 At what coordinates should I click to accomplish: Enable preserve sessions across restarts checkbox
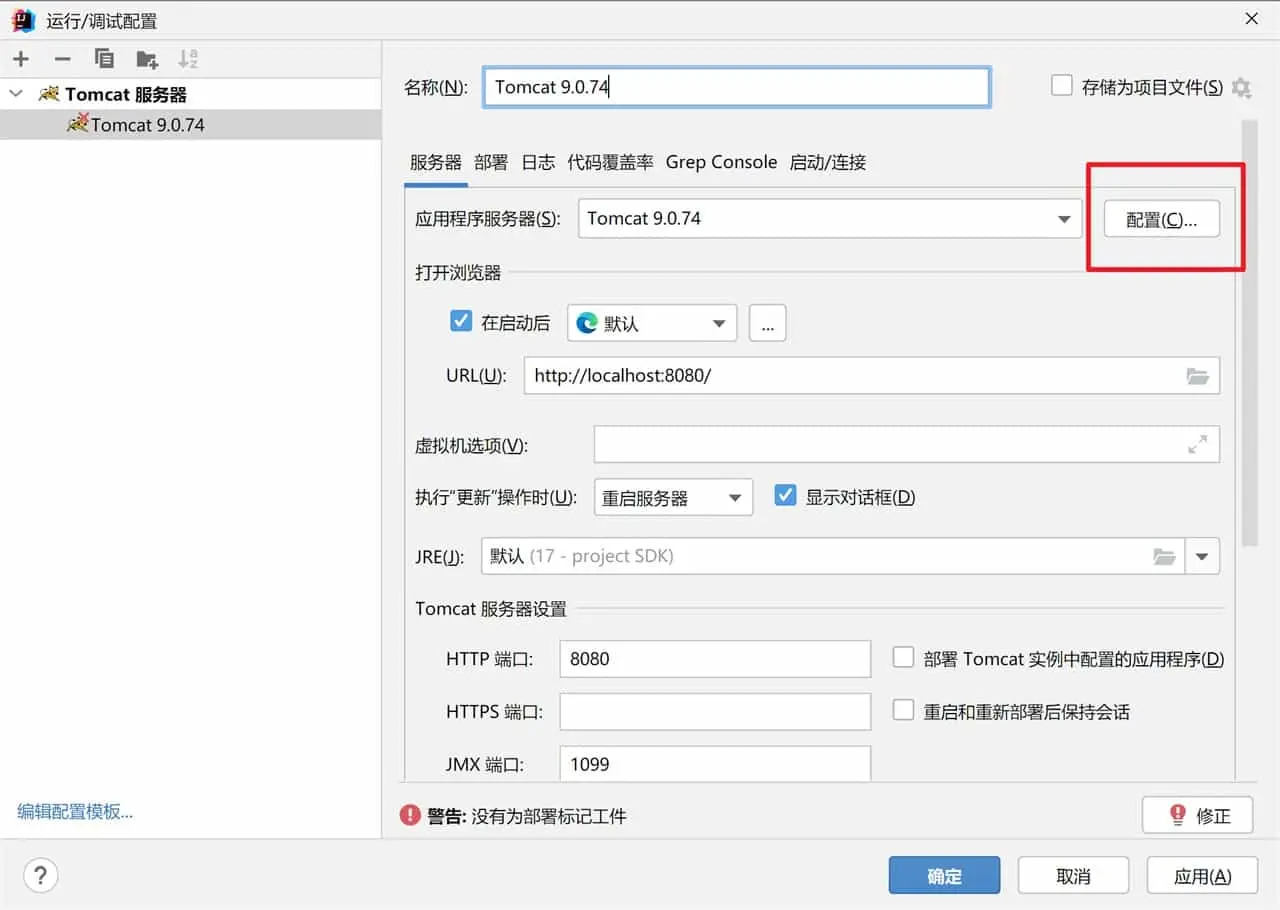click(904, 711)
